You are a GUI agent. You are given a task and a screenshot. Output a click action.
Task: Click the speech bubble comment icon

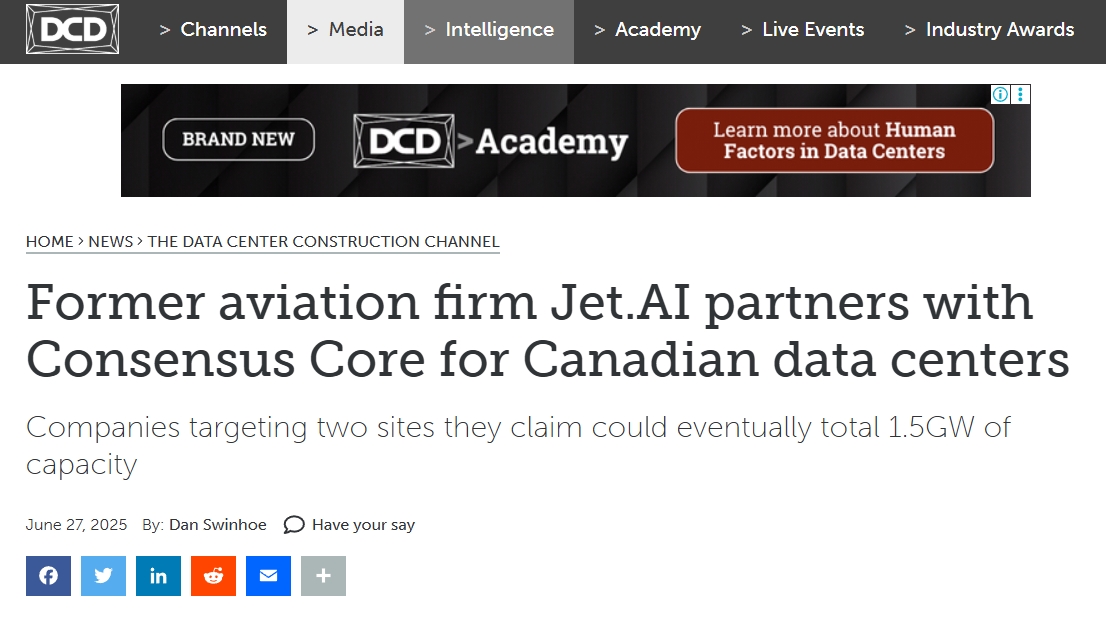[x=293, y=525]
